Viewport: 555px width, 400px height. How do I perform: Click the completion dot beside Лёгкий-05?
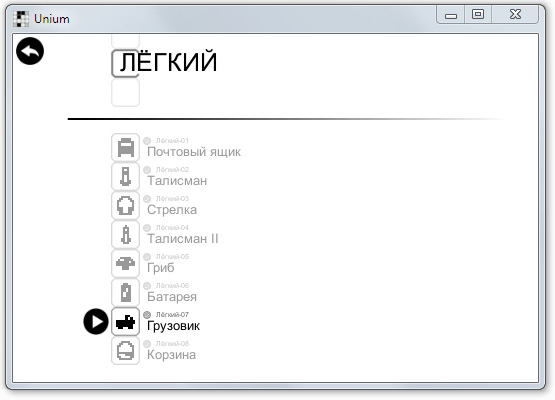pyautogui.click(x=147, y=257)
